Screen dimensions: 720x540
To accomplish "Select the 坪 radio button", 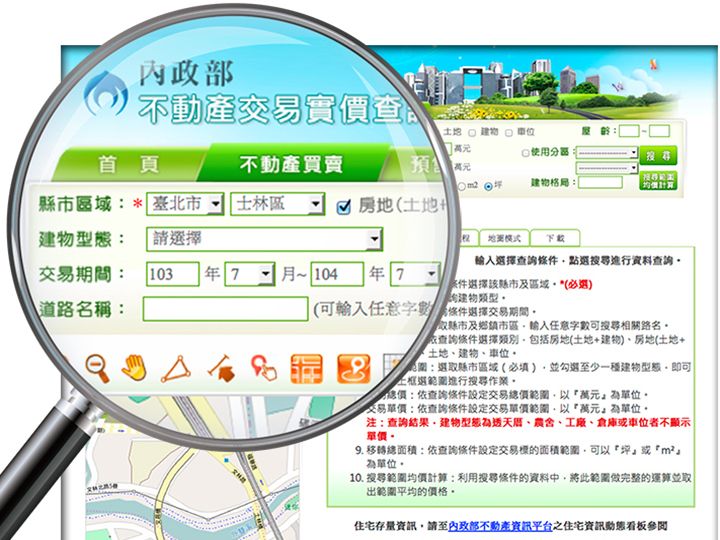I will click(x=488, y=186).
